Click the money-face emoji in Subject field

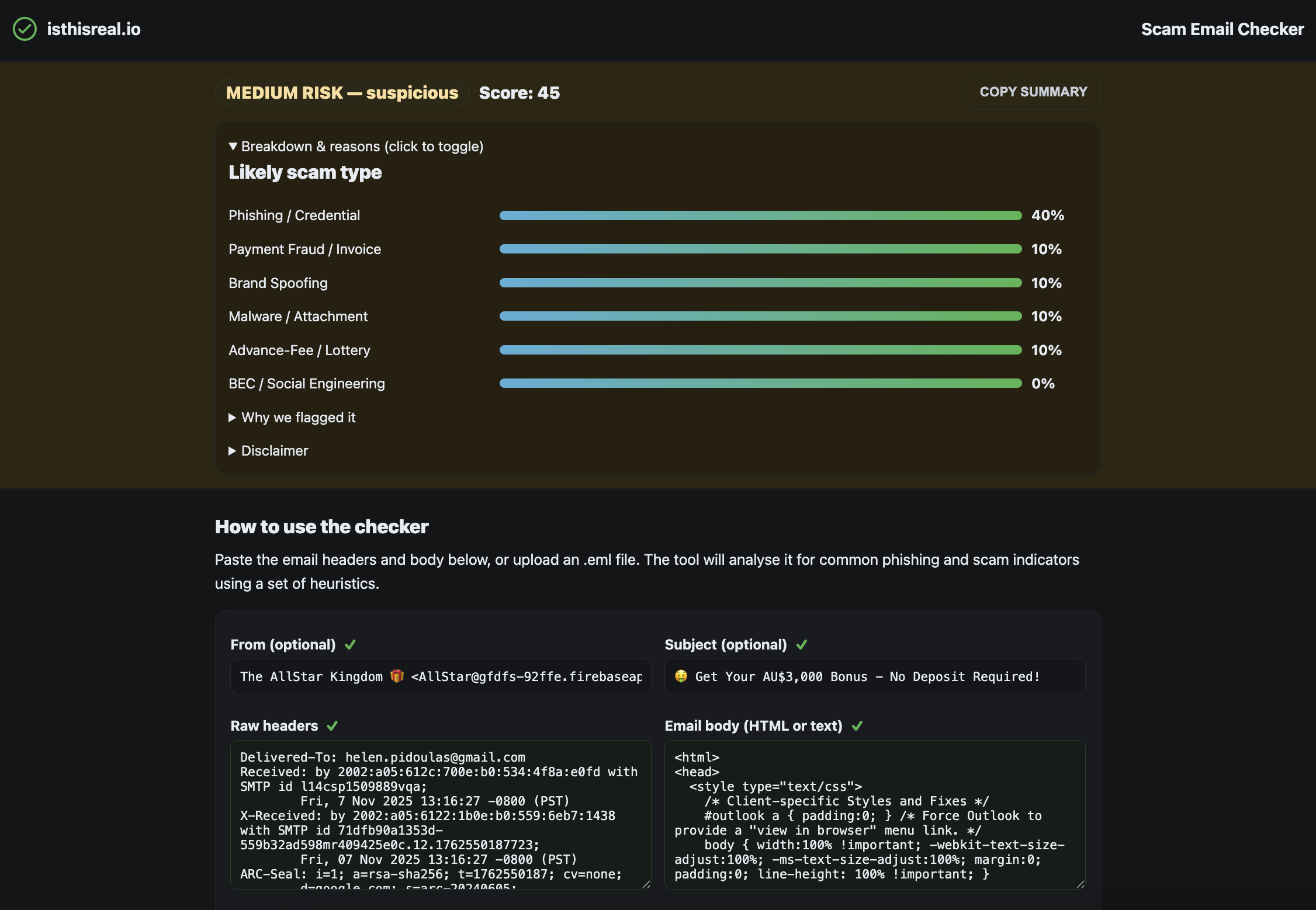[681, 676]
